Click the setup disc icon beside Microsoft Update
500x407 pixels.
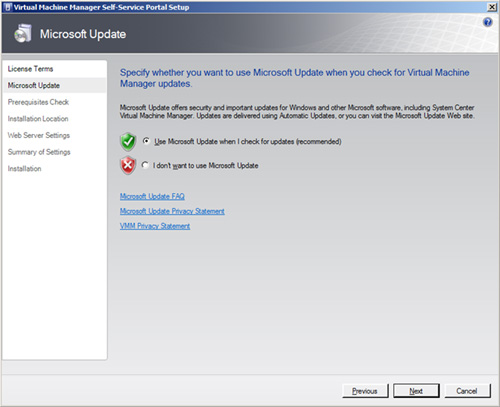point(23,34)
